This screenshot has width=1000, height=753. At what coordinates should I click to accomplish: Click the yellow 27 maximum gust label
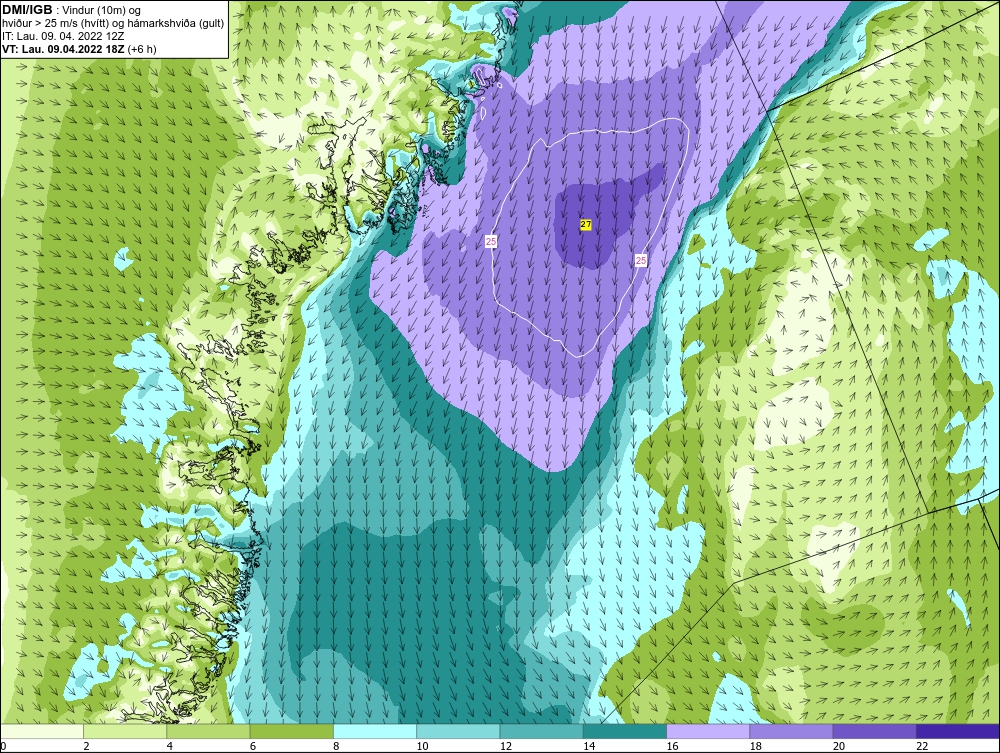[x=586, y=224]
